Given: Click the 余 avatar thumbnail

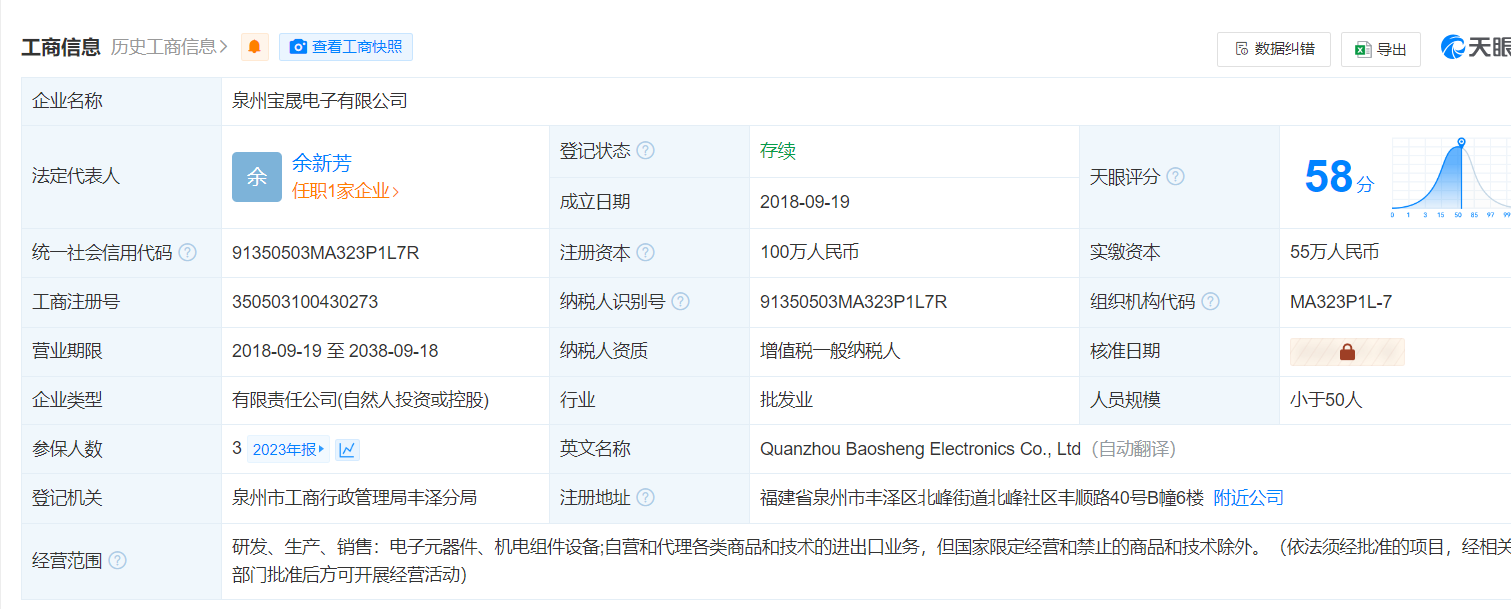Looking at the screenshot, I should click(x=257, y=177).
